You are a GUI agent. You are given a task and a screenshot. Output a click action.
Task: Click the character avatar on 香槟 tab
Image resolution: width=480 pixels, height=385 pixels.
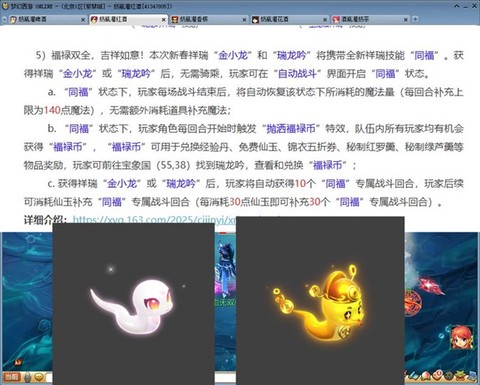pos(175,20)
